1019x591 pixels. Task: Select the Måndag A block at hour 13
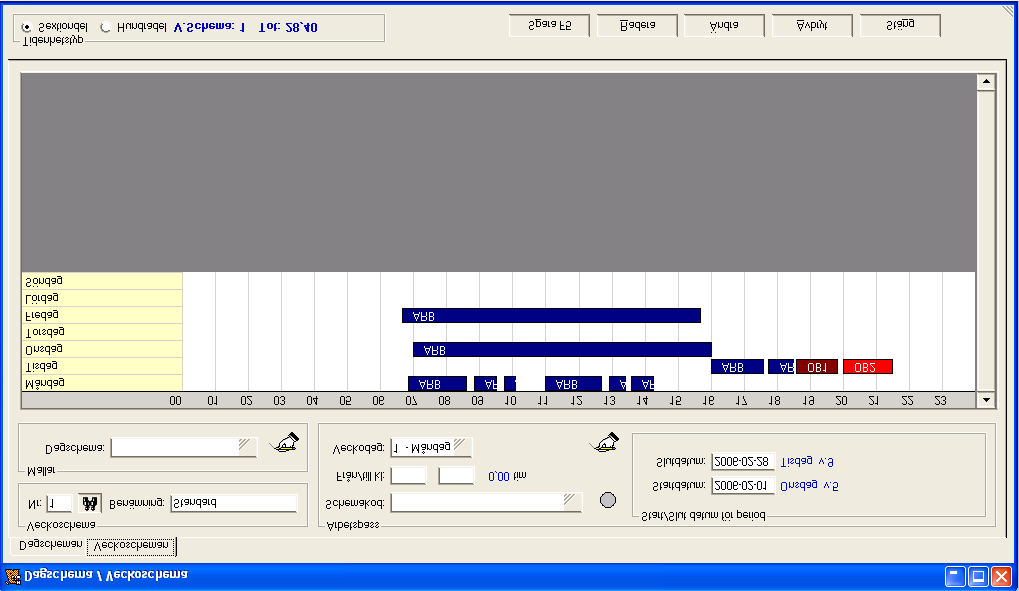point(618,384)
